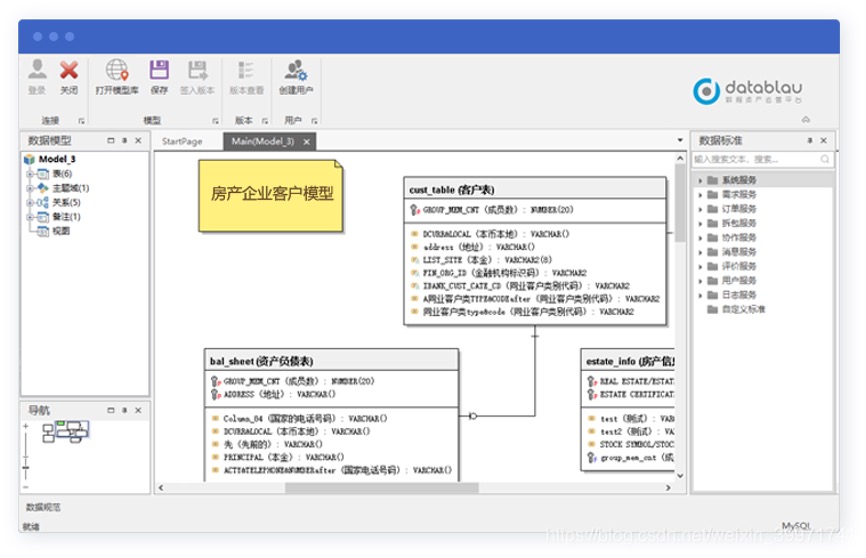This screenshot has height=558, width=866.
Task: Open the model library globe icon
Action: [117, 70]
